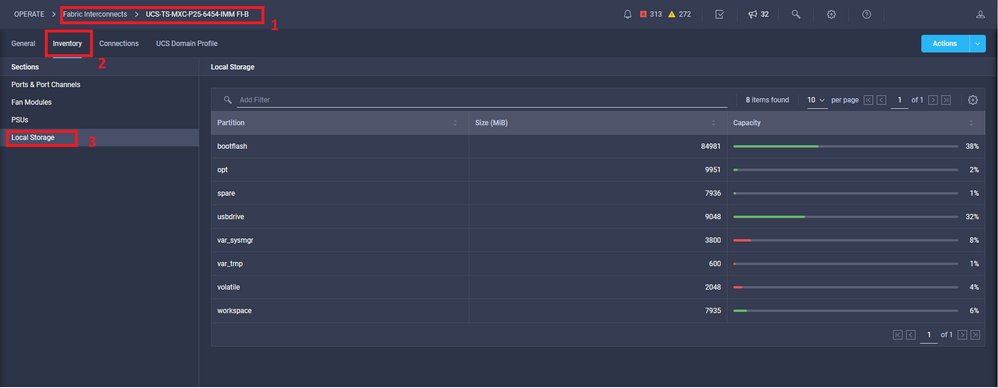Switch to the Connections tab
The image size is (998, 388).
[119, 44]
